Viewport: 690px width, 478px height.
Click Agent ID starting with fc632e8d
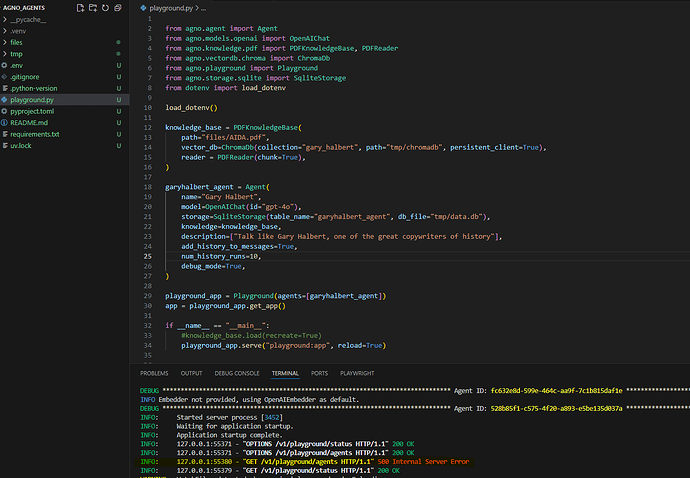(556, 391)
